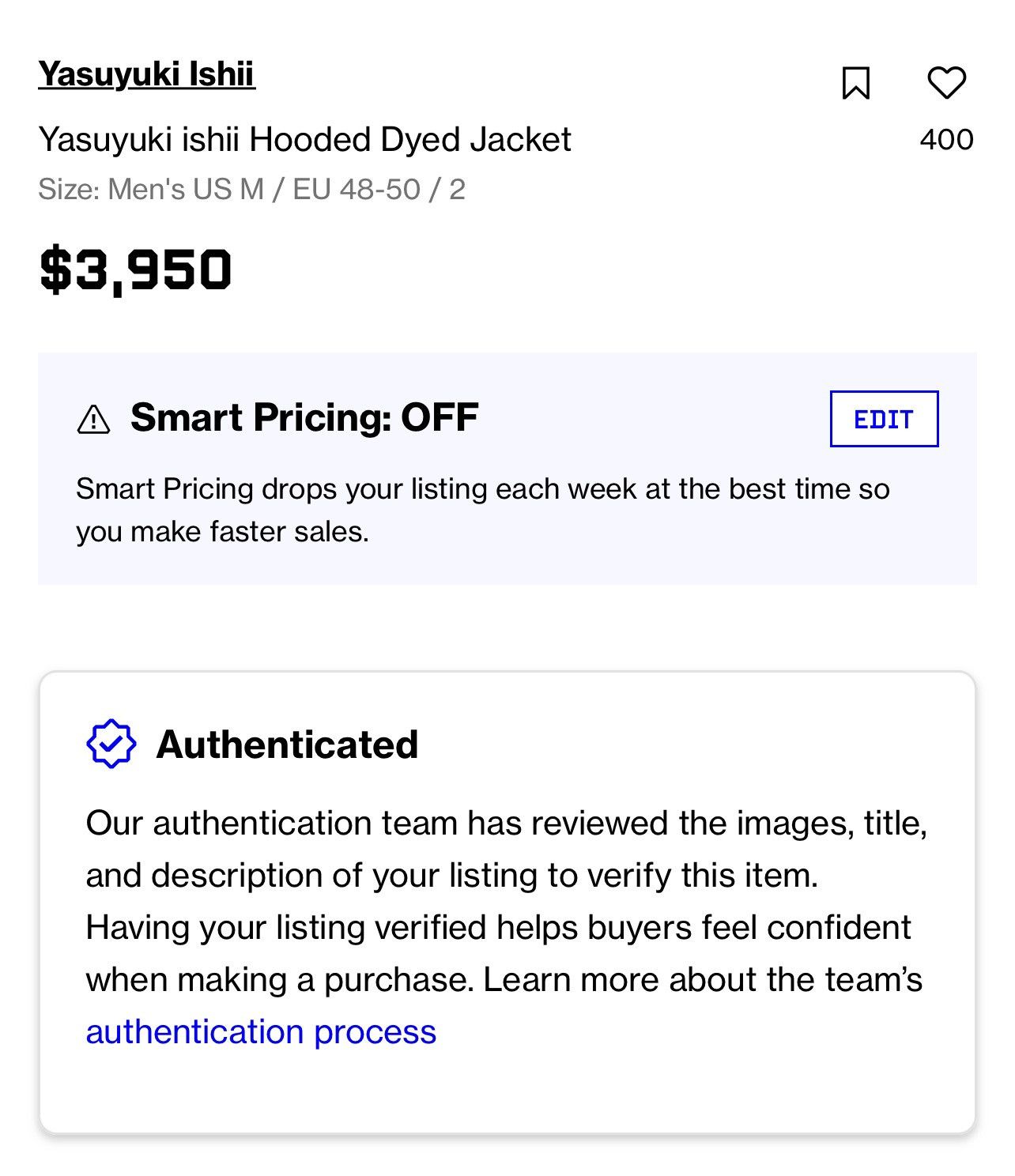Open the authentication process link
The image size is (1015, 1176).
point(261,1031)
